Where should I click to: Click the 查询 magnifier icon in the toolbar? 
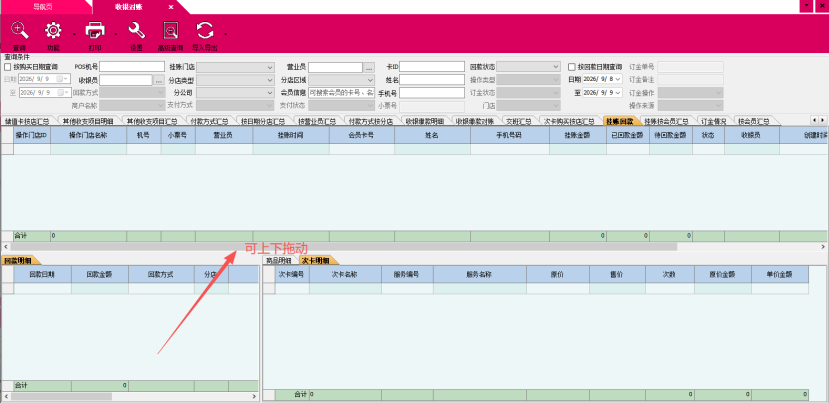[20, 30]
